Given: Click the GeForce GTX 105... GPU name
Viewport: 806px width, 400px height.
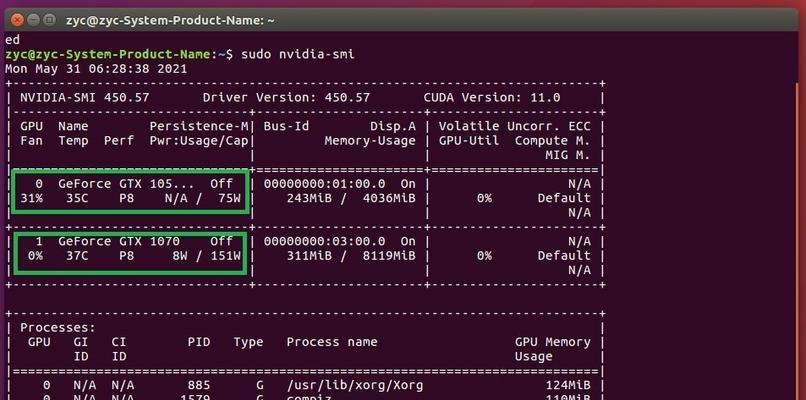Looking at the screenshot, I should click(x=127, y=184).
